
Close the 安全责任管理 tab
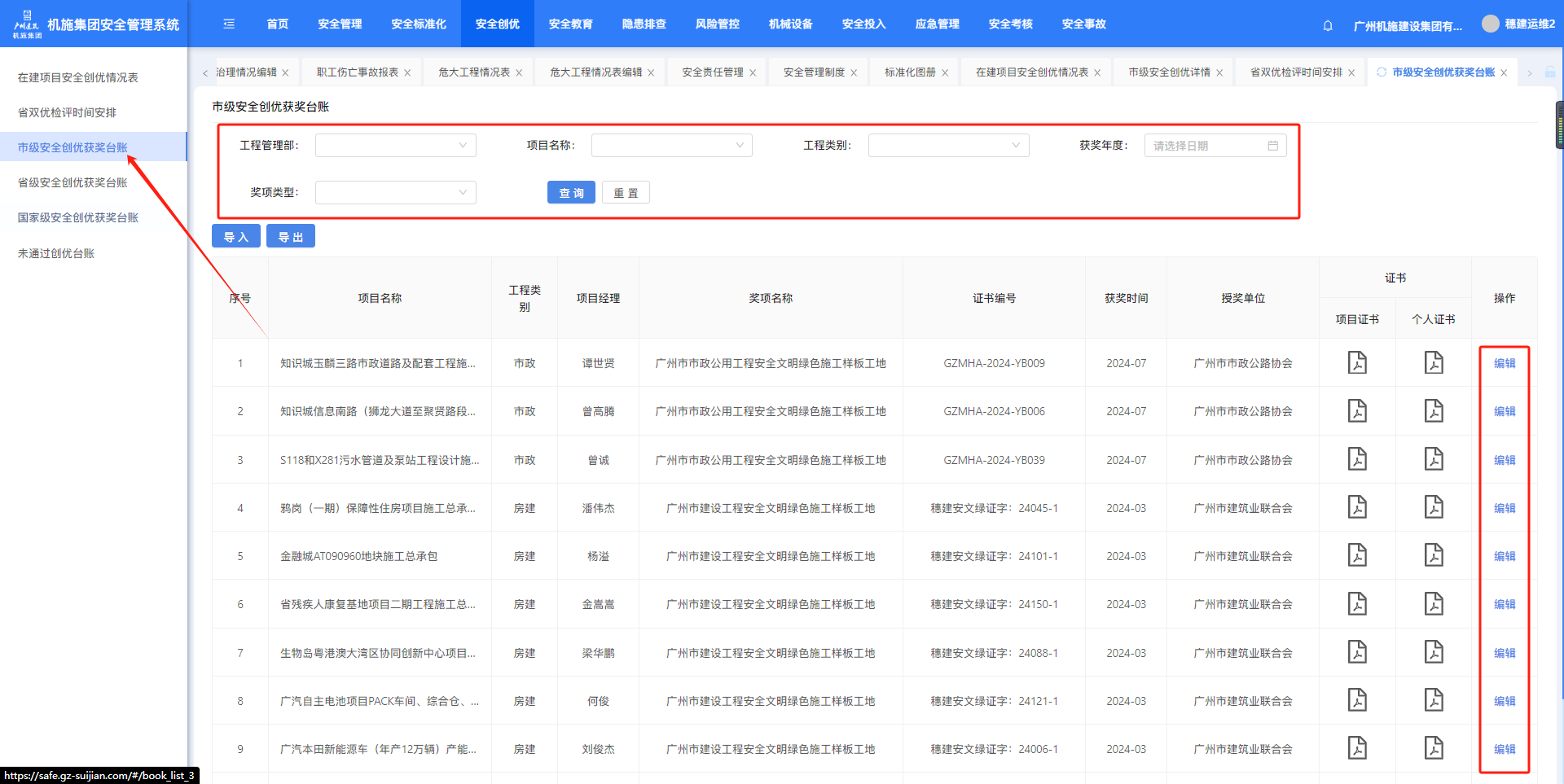(753, 73)
